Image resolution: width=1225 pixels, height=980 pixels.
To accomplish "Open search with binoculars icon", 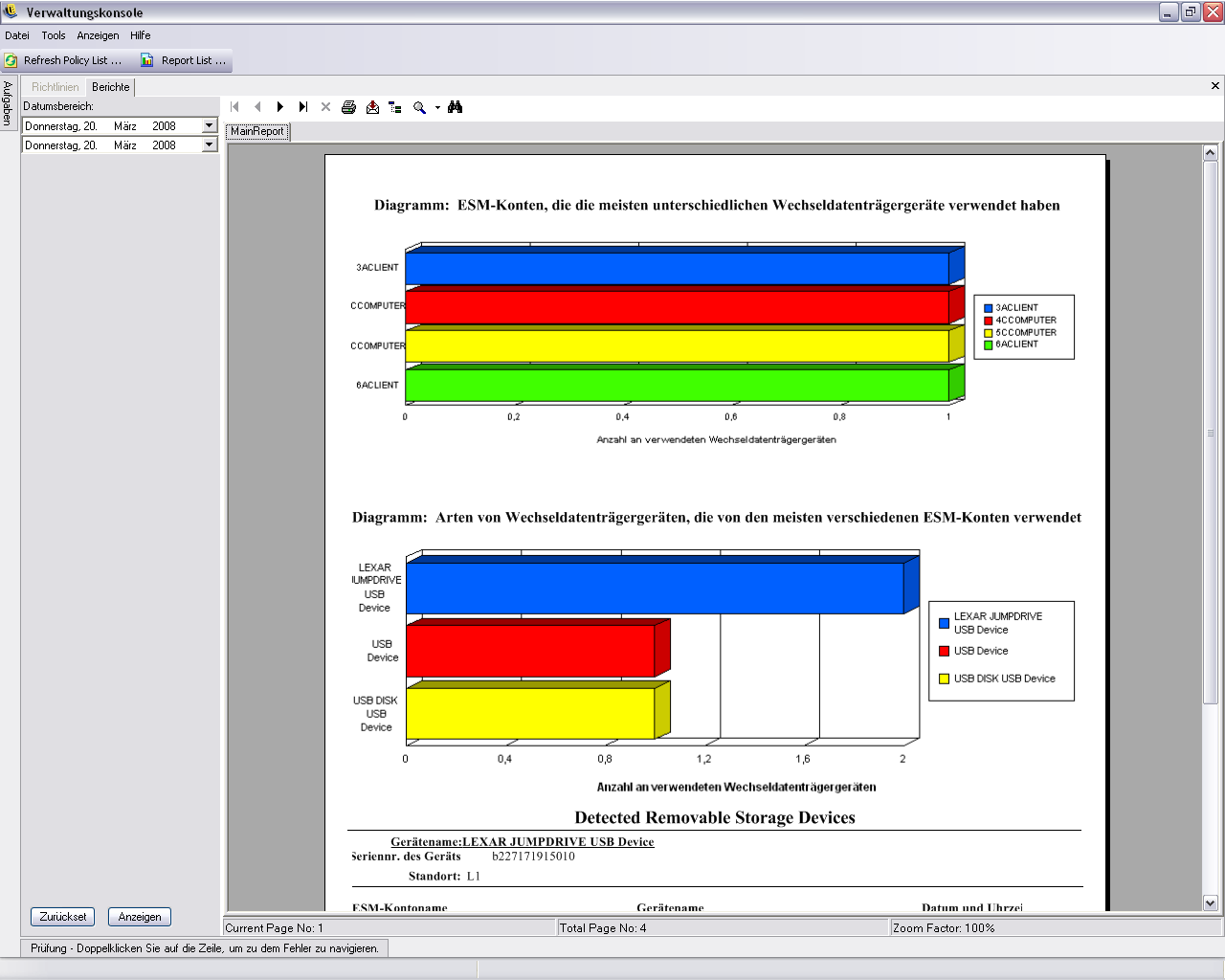I will click(x=456, y=107).
